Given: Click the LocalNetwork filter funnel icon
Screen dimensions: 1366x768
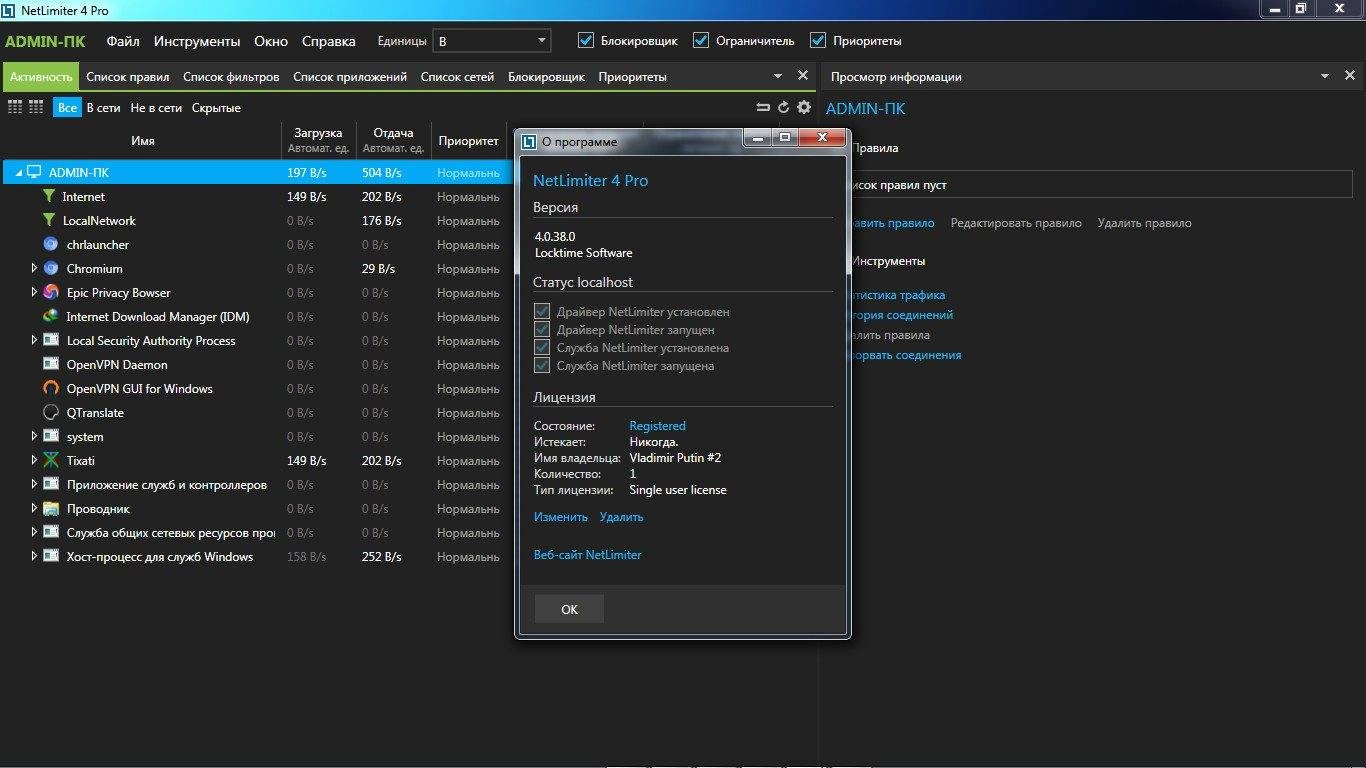Looking at the screenshot, I should 50,220.
